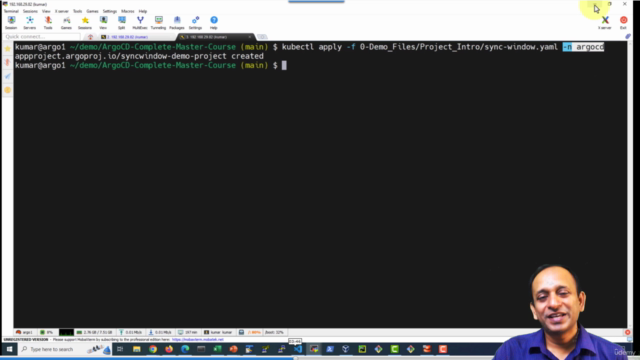Viewport: 640px width, 360px height.
Task: Click the red status-bar close icon
Action: (628, 332)
